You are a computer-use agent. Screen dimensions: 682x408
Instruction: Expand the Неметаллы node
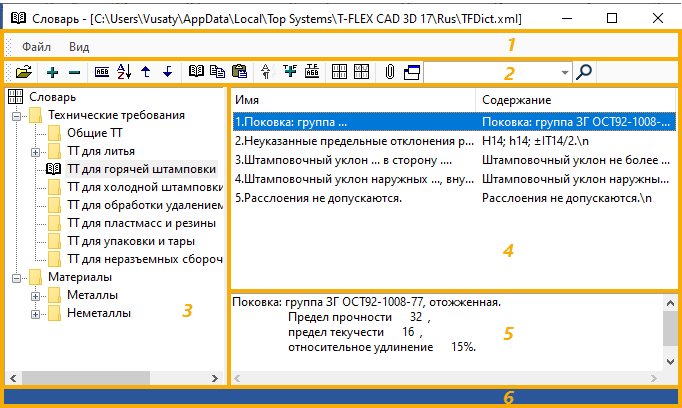36,314
